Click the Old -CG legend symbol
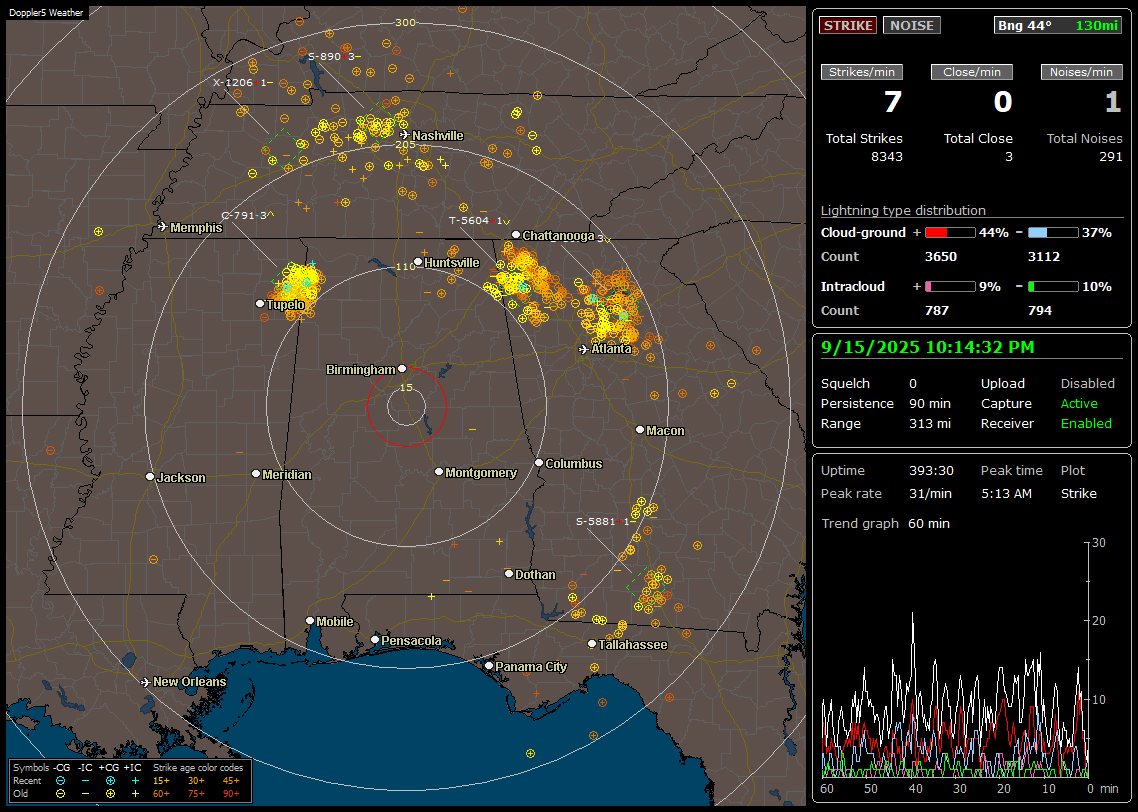The height and width of the screenshot is (812, 1138). (x=60, y=794)
